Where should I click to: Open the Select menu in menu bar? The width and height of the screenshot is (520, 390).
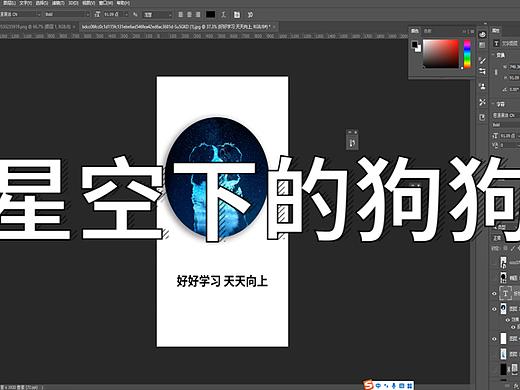(42, 3)
